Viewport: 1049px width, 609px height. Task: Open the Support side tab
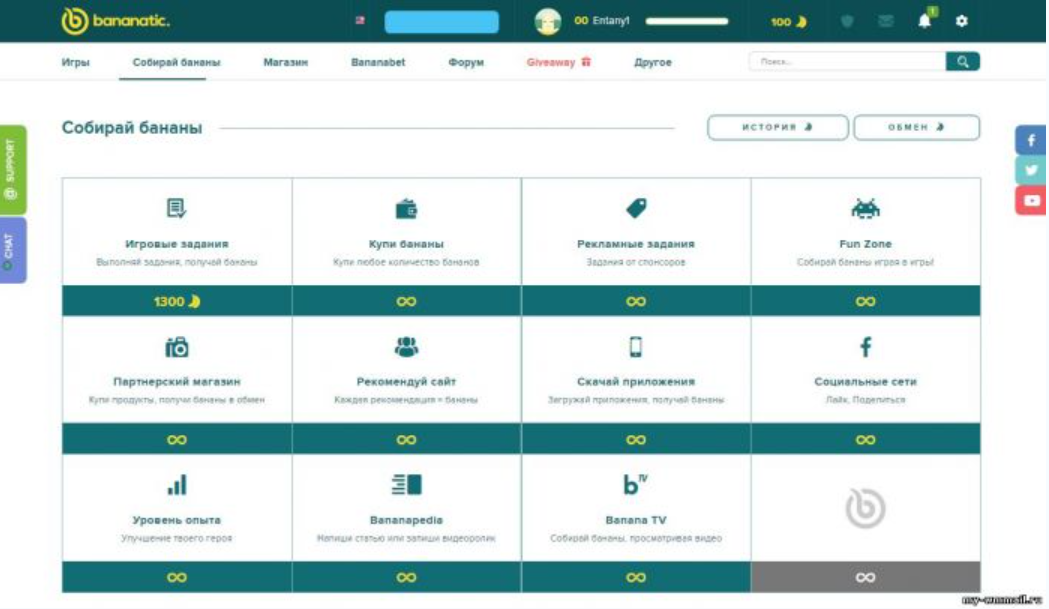coord(13,170)
